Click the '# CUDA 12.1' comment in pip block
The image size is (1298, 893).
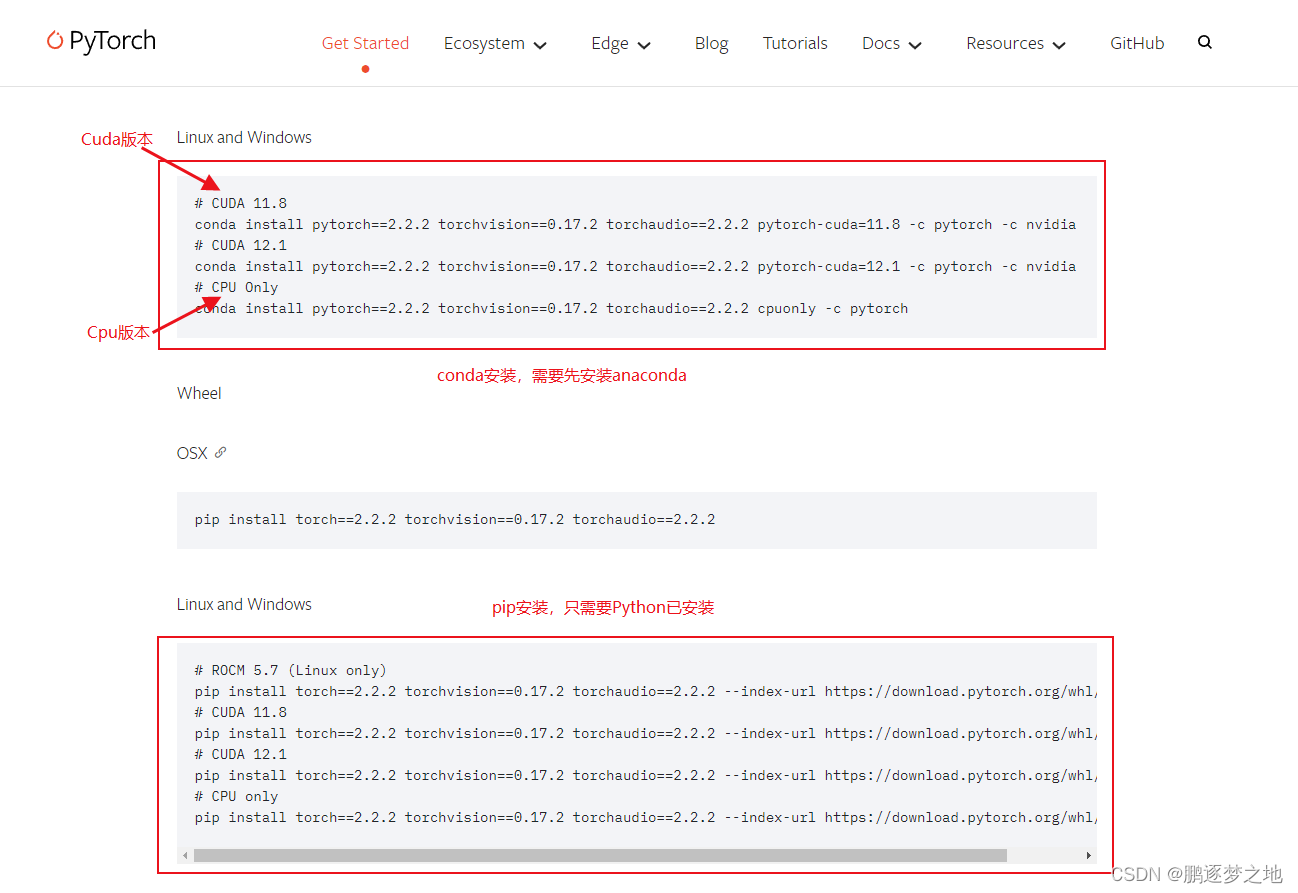(x=241, y=754)
